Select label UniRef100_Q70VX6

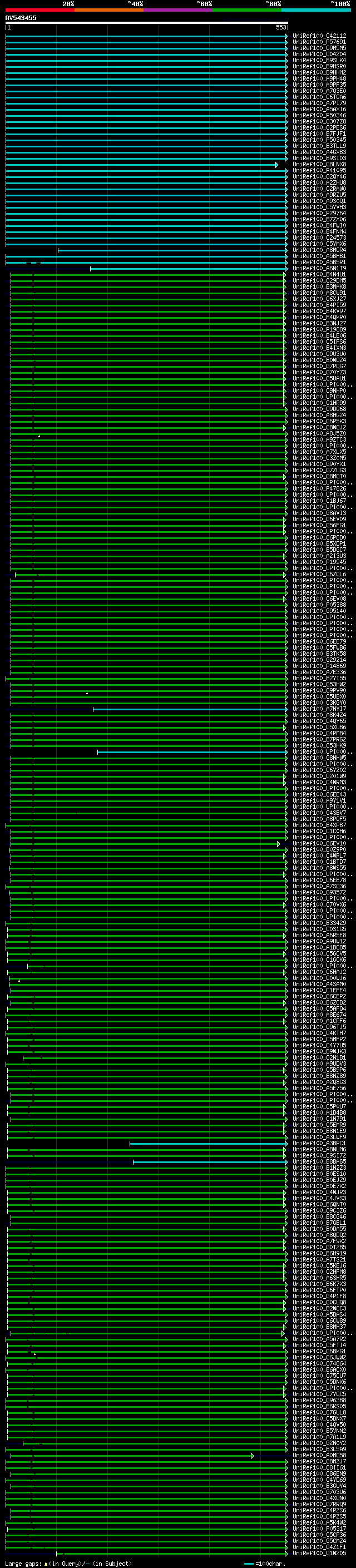[x=319, y=904]
